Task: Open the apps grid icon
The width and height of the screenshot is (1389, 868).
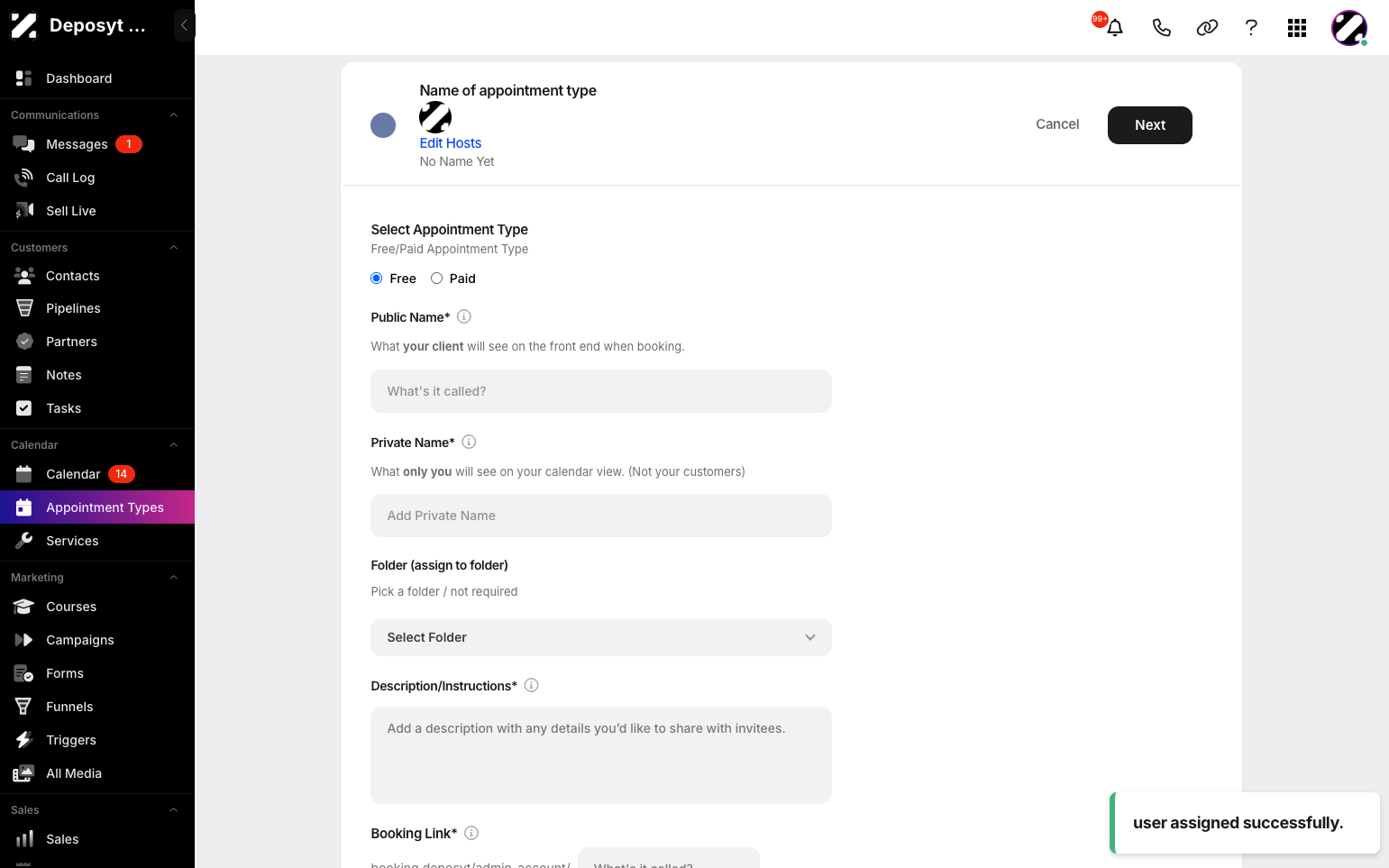Action: [x=1297, y=28]
